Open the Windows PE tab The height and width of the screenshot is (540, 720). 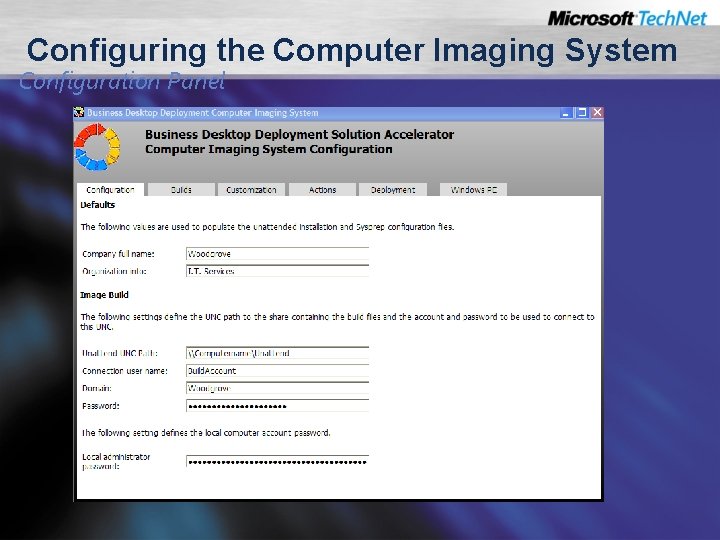473,190
